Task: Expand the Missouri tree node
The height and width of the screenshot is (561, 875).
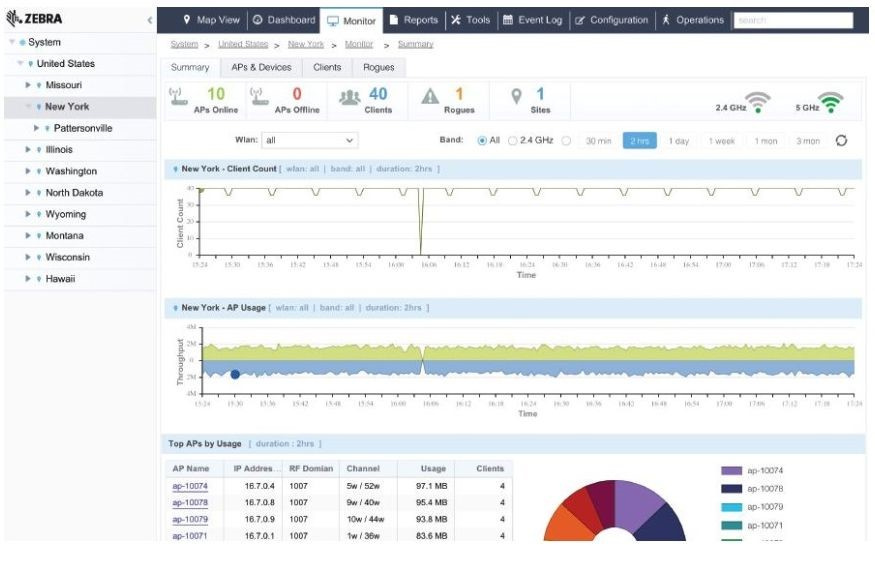Action: point(28,85)
